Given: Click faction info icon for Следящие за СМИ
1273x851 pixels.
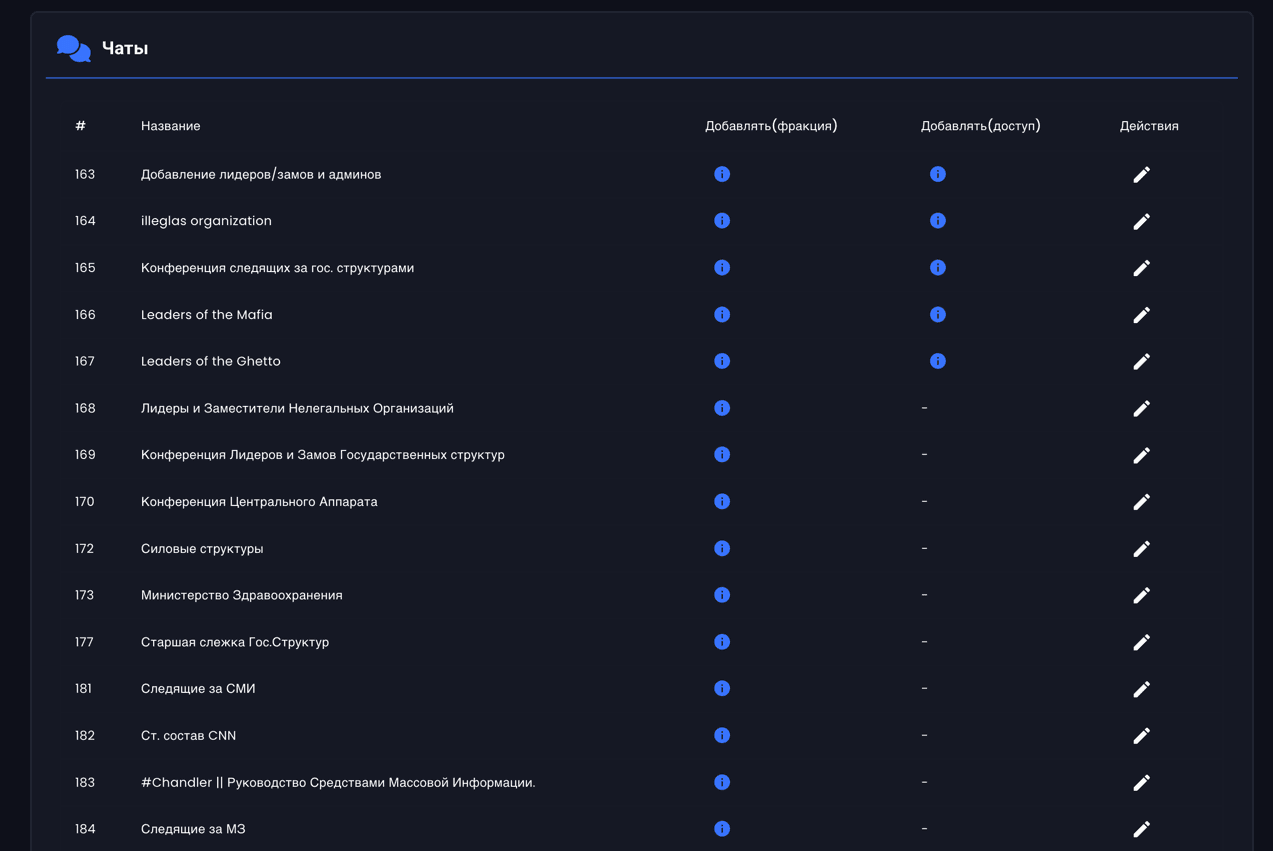Looking at the screenshot, I should coord(722,689).
